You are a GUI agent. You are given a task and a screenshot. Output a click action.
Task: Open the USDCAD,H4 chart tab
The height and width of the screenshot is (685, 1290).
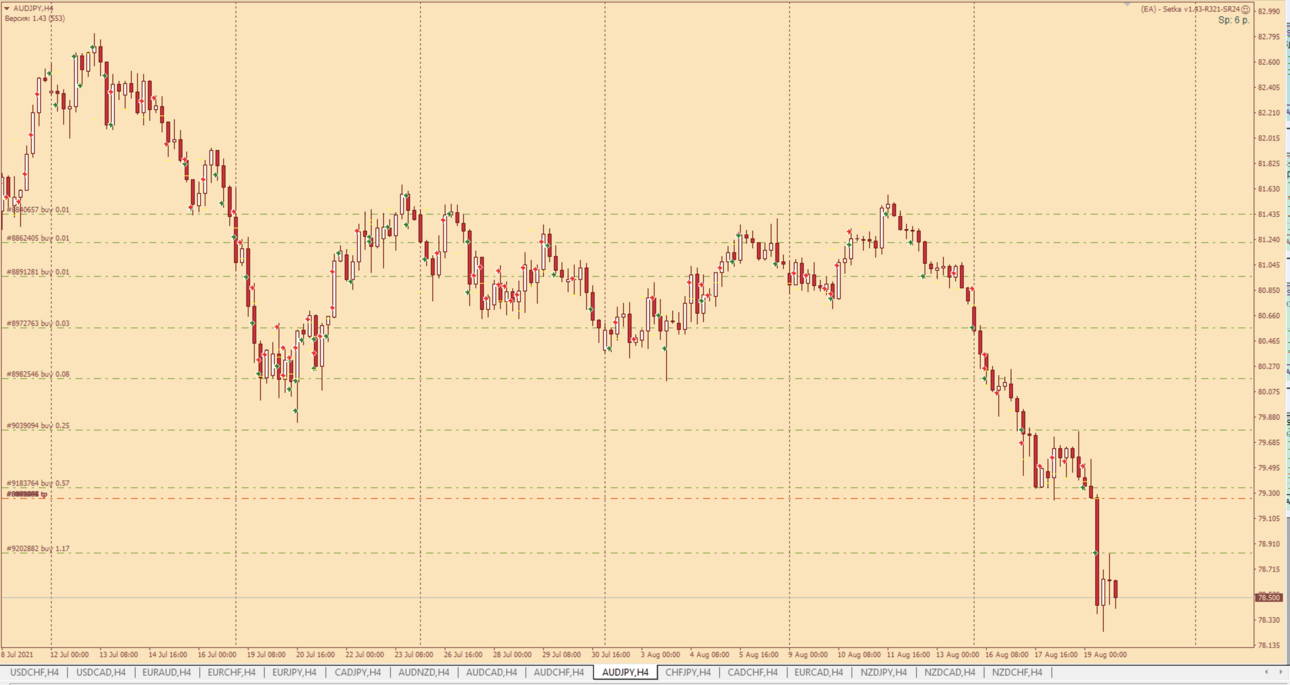(x=101, y=672)
